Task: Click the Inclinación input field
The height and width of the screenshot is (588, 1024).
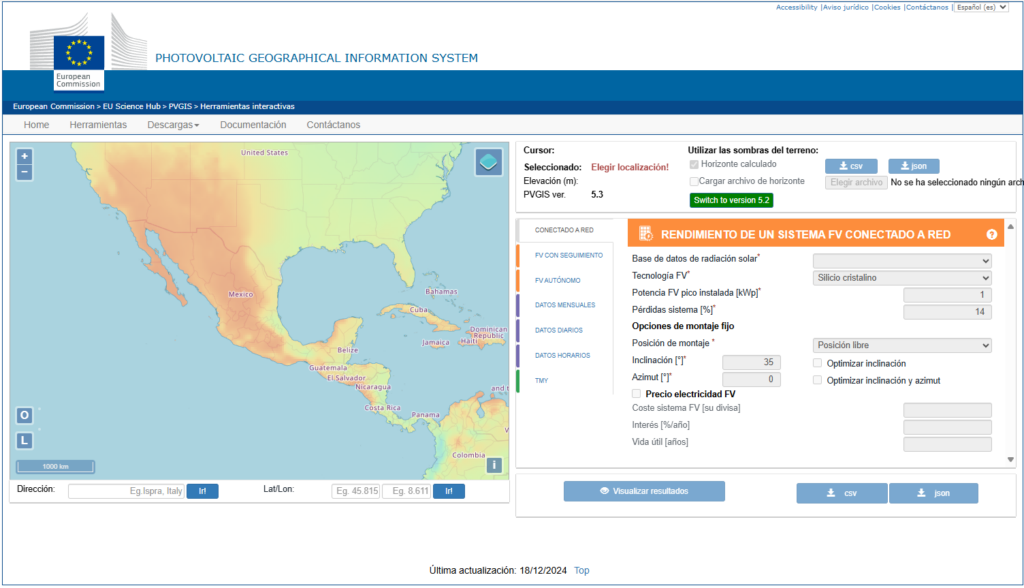Action: (x=751, y=362)
